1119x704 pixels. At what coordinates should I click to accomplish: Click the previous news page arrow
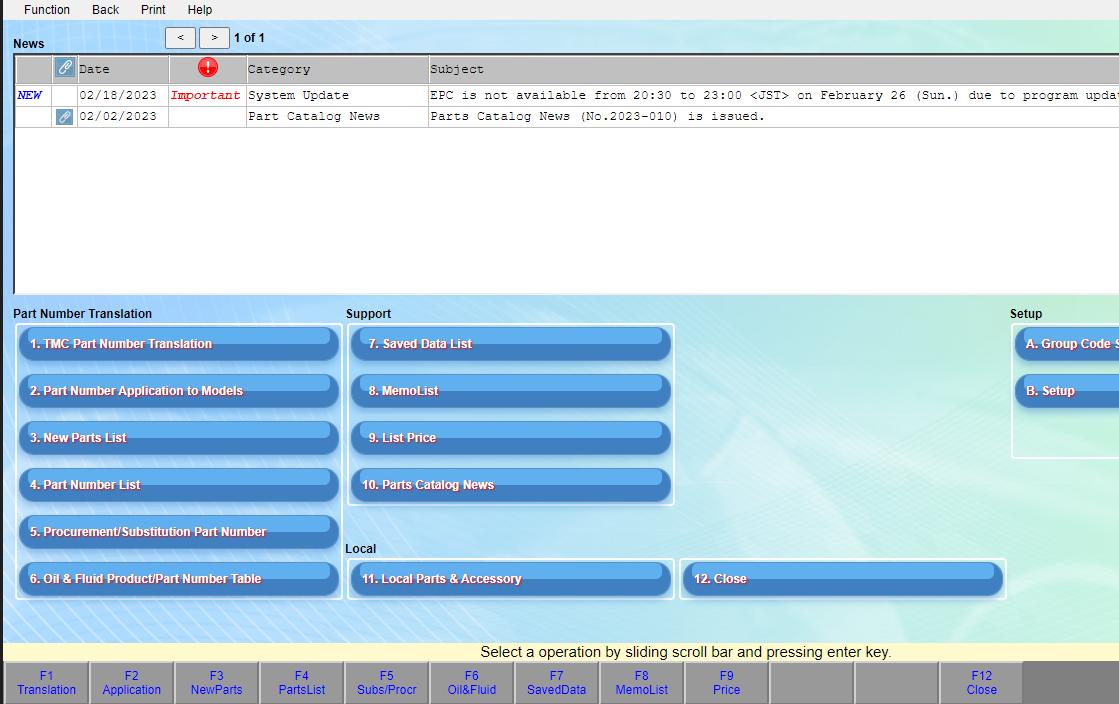[180, 37]
